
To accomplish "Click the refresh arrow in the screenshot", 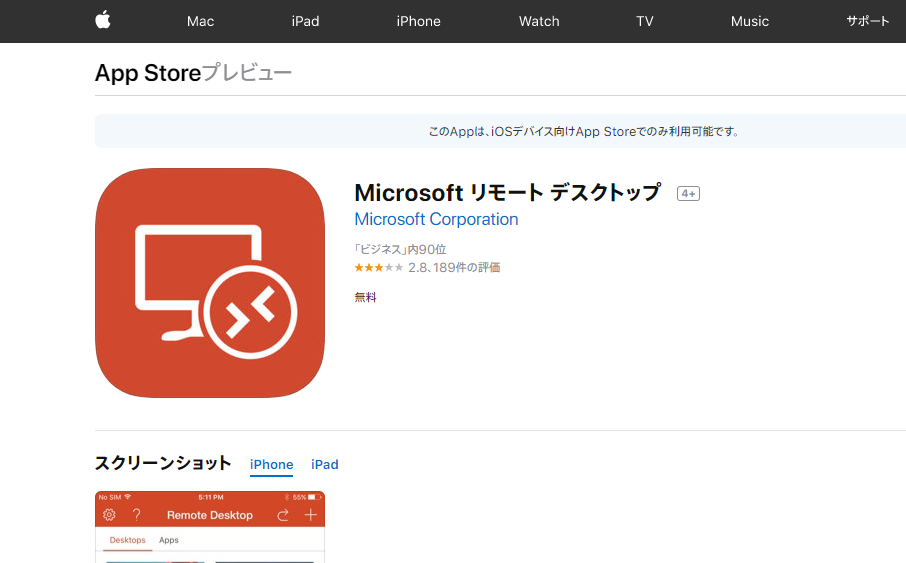I will click(283, 515).
